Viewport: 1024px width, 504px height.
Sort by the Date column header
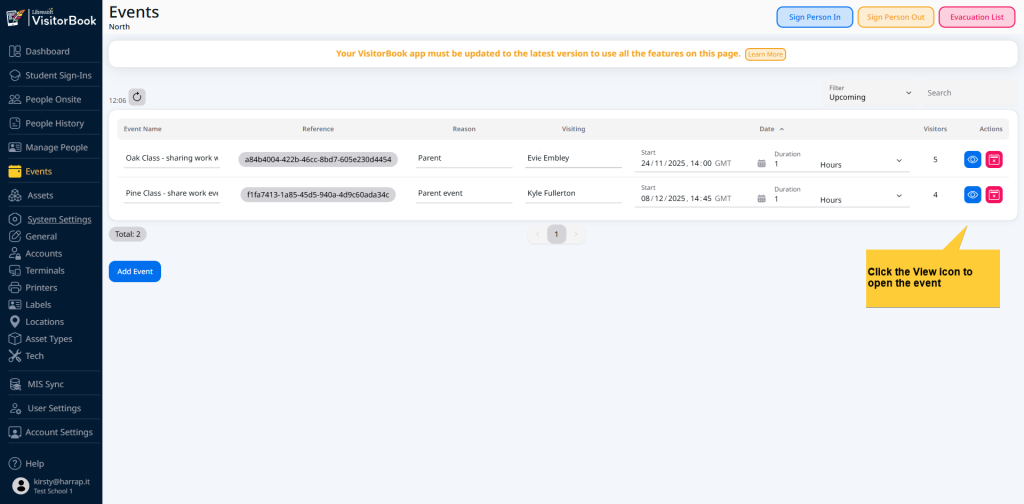coord(770,129)
